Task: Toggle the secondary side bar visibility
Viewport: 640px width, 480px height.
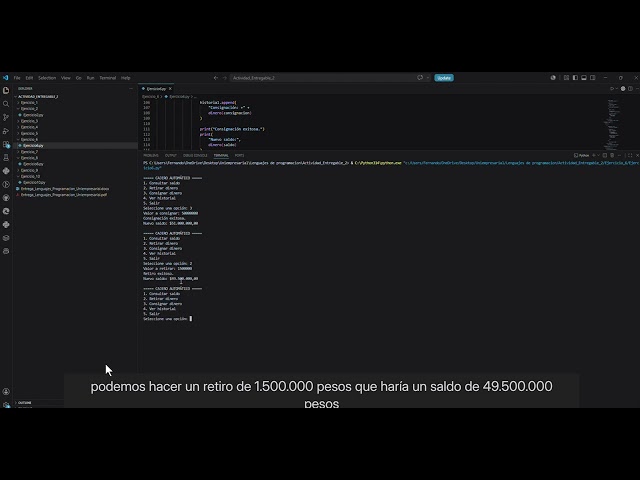Action: (x=593, y=78)
